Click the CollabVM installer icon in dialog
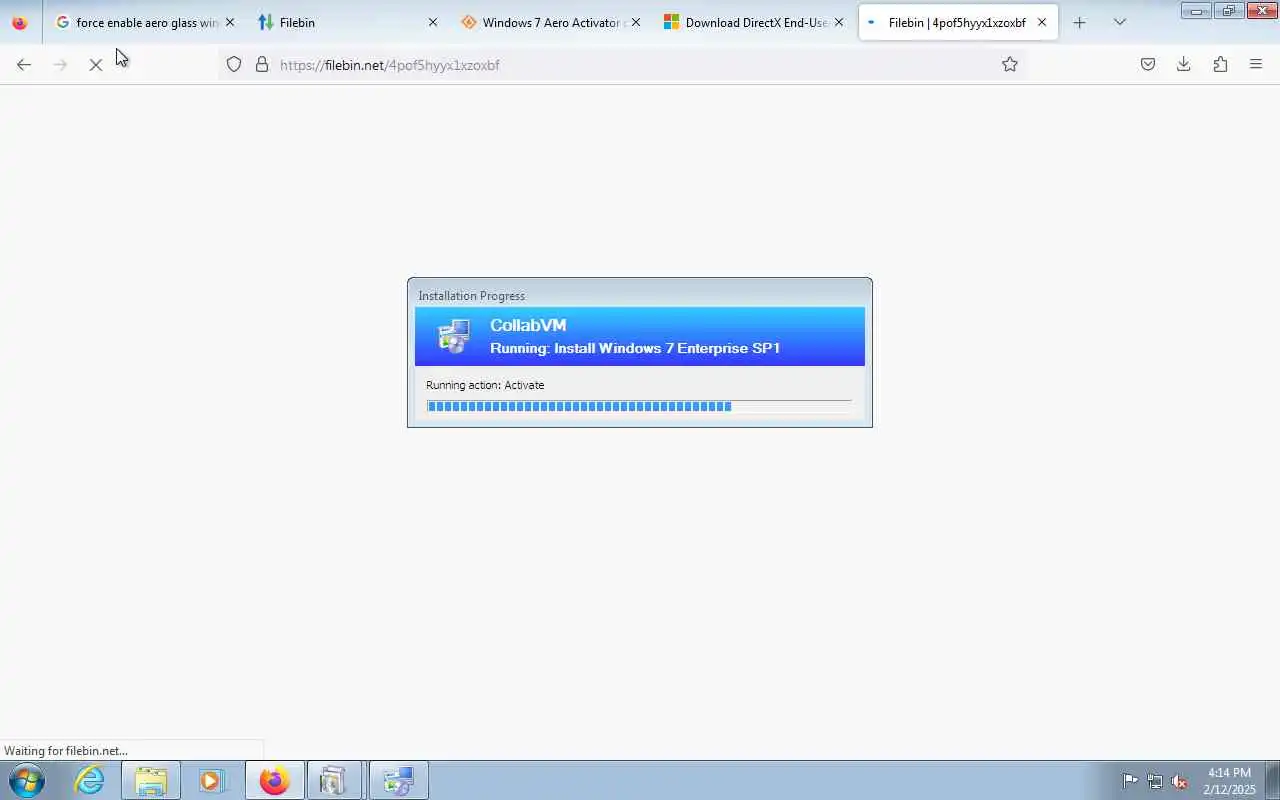Image resolution: width=1280 pixels, height=800 pixels. coord(454,336)
